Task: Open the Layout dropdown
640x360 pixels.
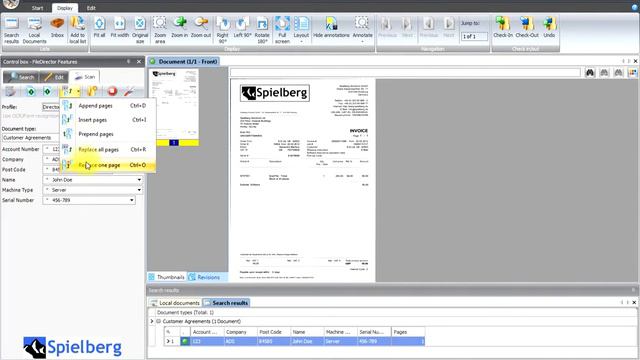Action: pyautogui.click(x=301, y=30)
